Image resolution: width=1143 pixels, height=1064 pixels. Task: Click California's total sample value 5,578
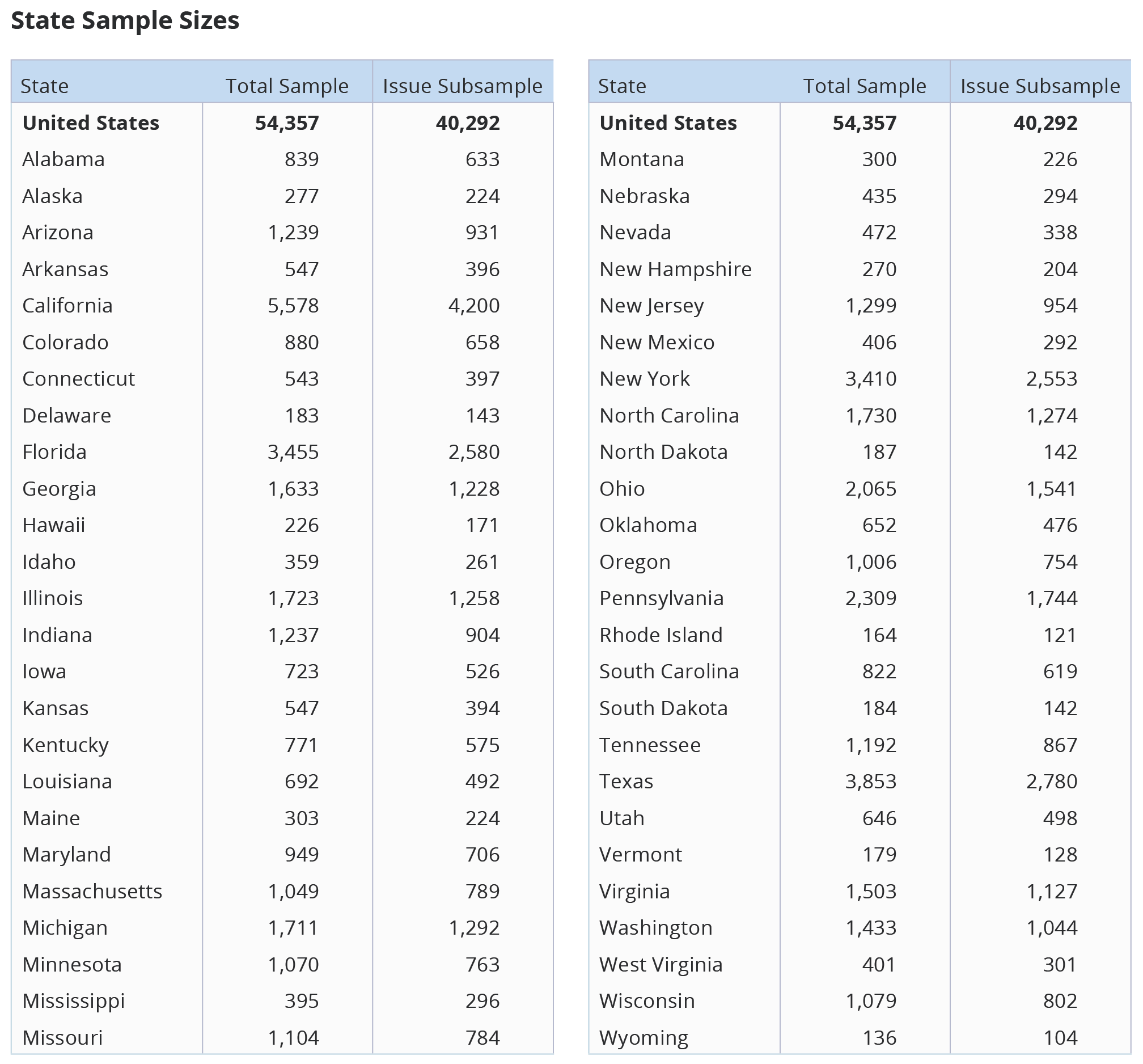[x=293, y=305]
